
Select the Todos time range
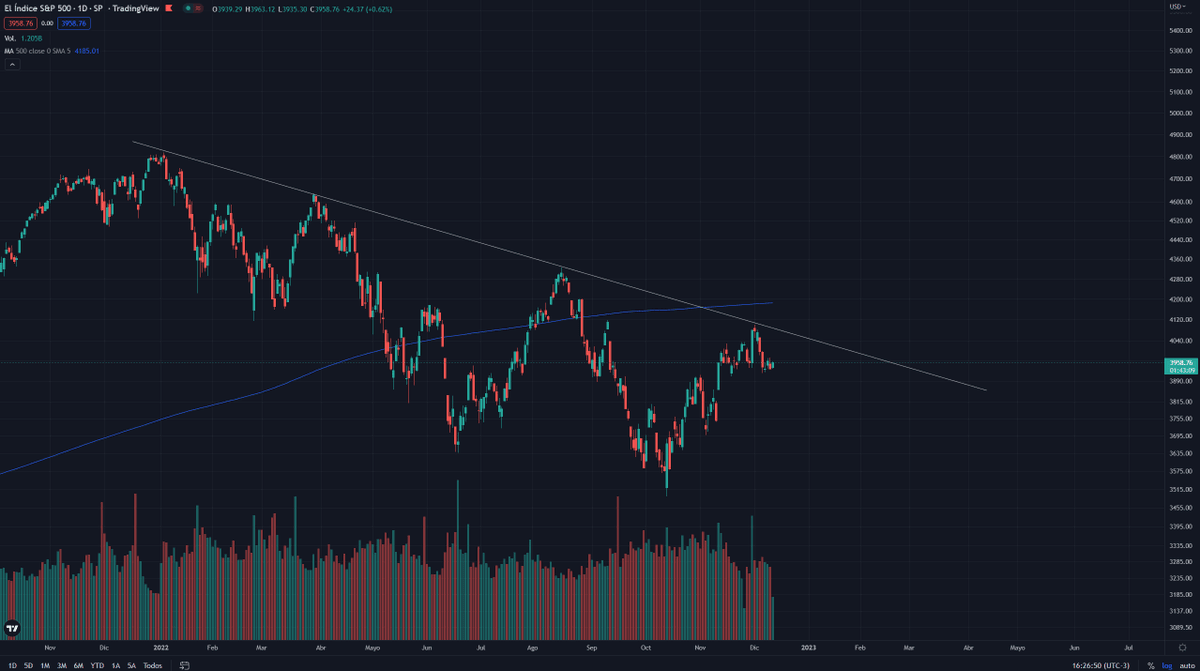click(152, 665)
